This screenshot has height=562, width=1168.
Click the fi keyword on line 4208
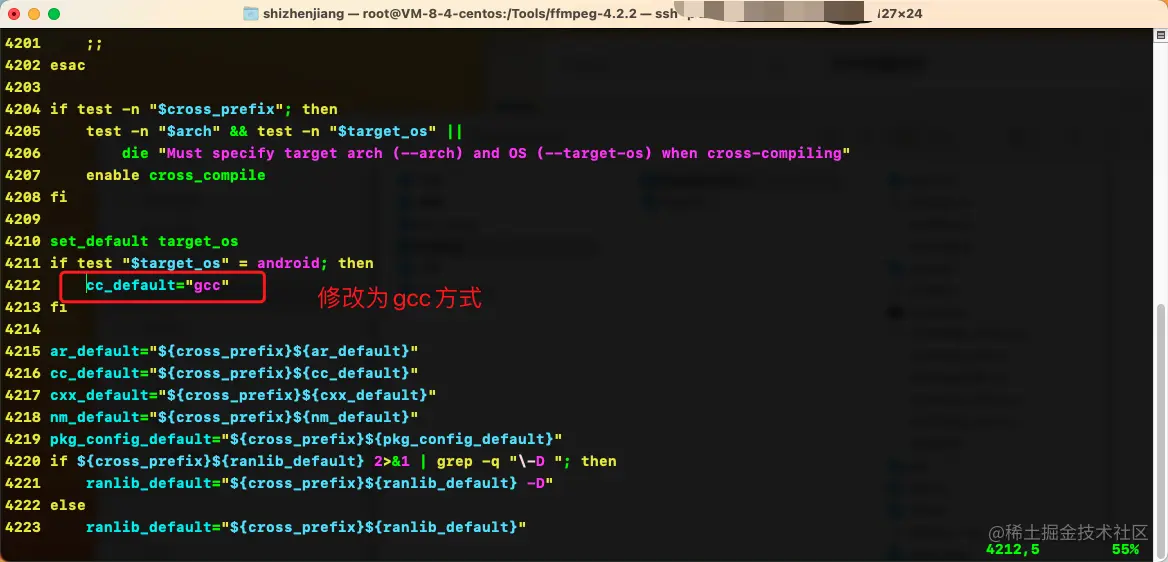point(59,198)
